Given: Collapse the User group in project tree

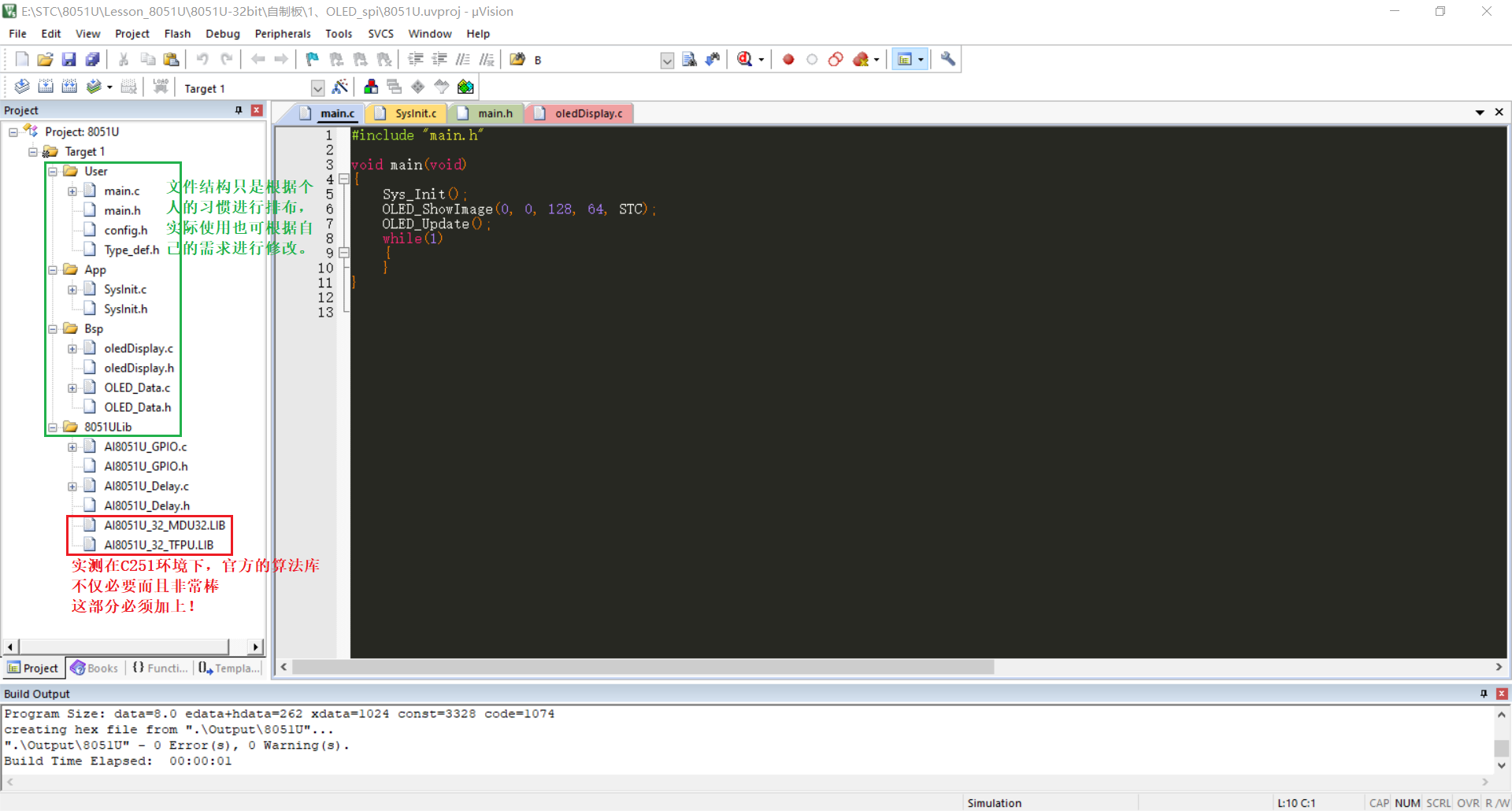Looking at the screenshot, I should pyautogui.click(x=53, y=172).
